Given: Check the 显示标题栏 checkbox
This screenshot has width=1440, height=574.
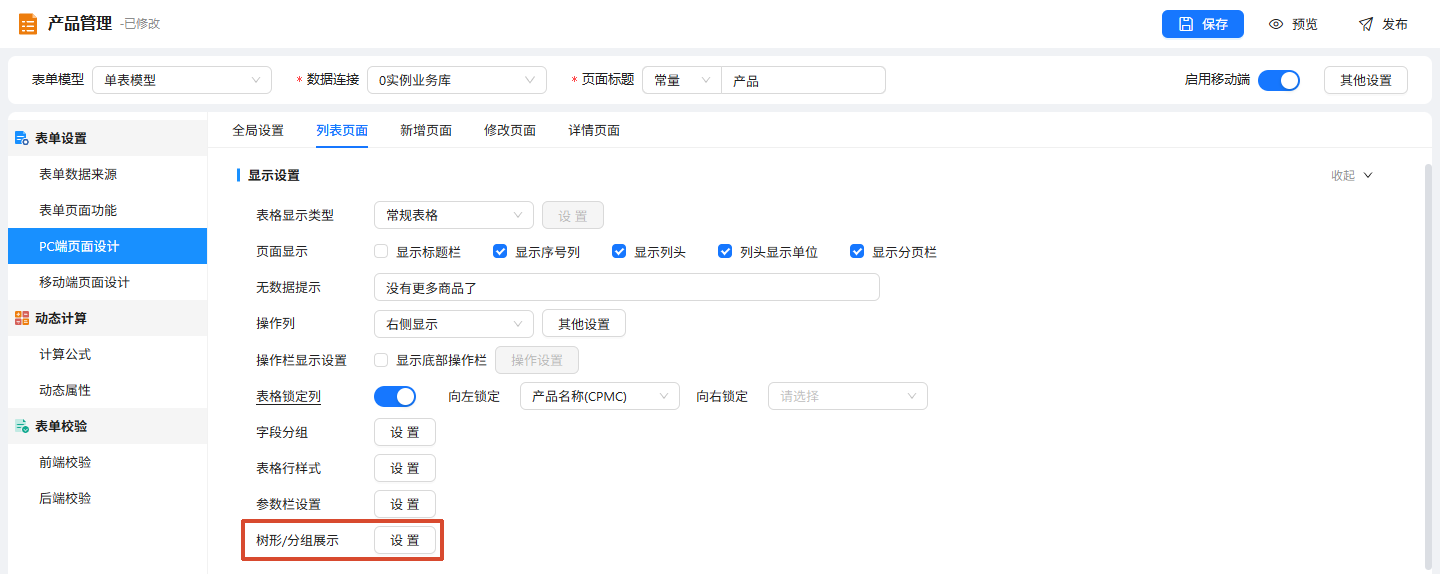Looking at the screenshot, I should (381, 252).
